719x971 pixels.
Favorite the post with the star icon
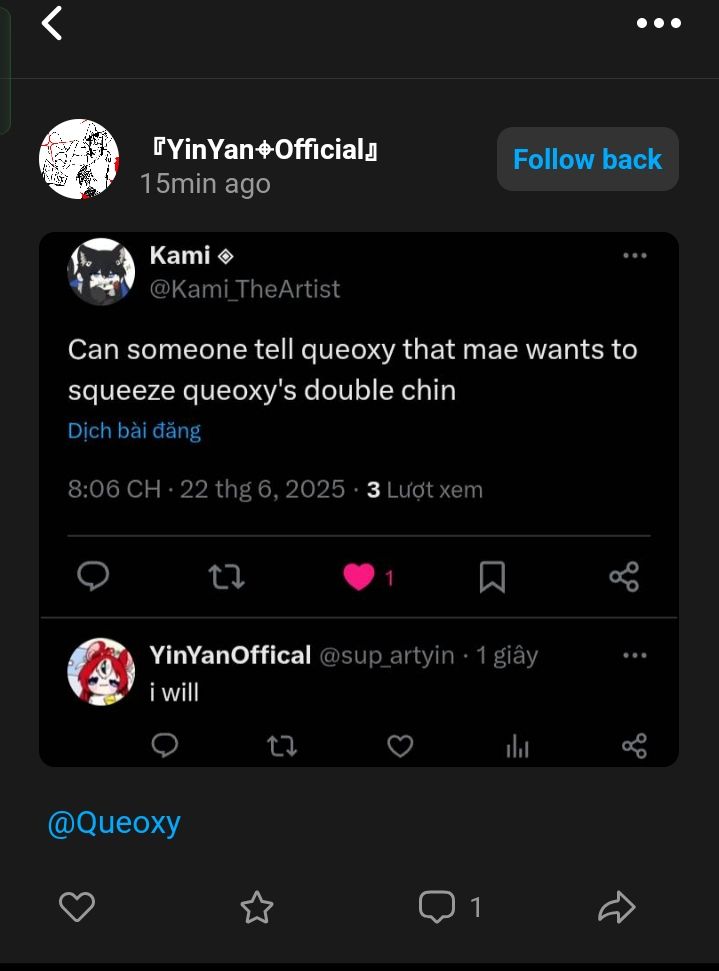tap(256, 908)
